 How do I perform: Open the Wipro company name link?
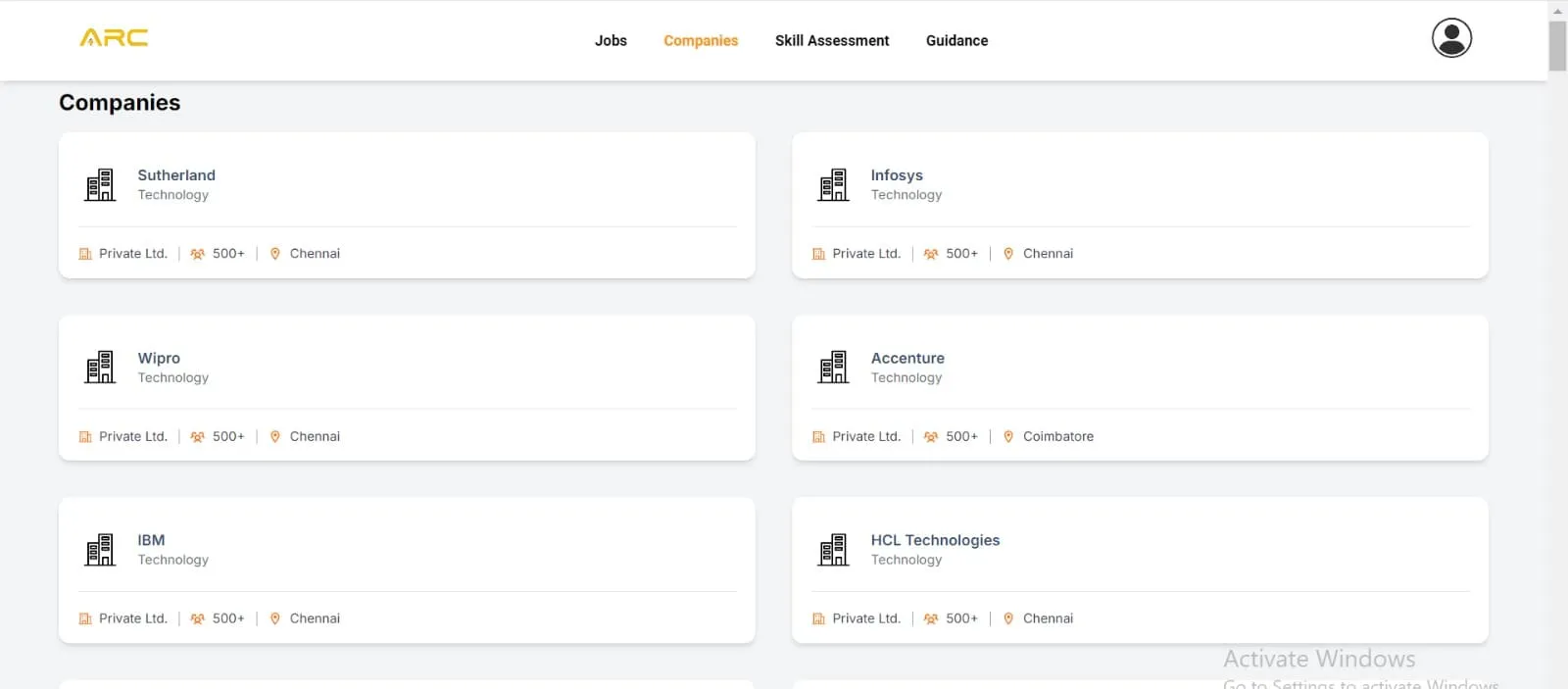[x=159, y=358]
